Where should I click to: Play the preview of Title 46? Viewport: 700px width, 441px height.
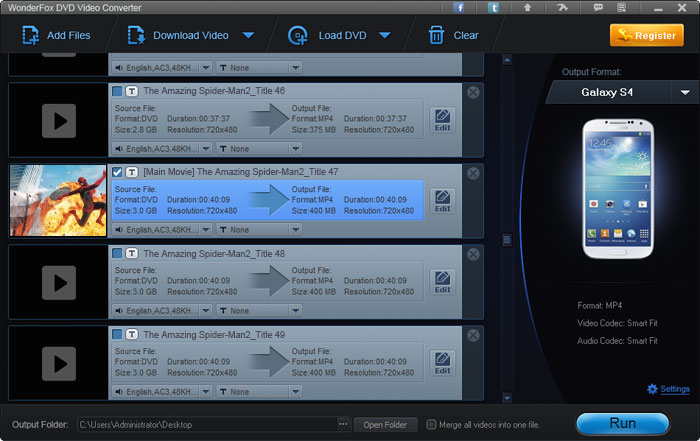click(59, 121)
